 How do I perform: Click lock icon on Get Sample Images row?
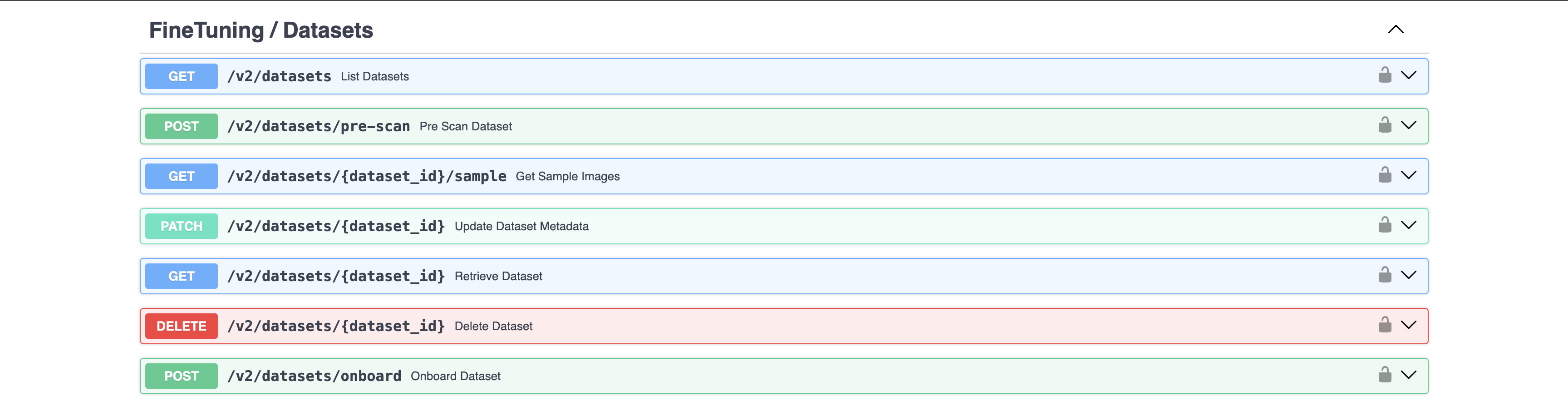1384,175
